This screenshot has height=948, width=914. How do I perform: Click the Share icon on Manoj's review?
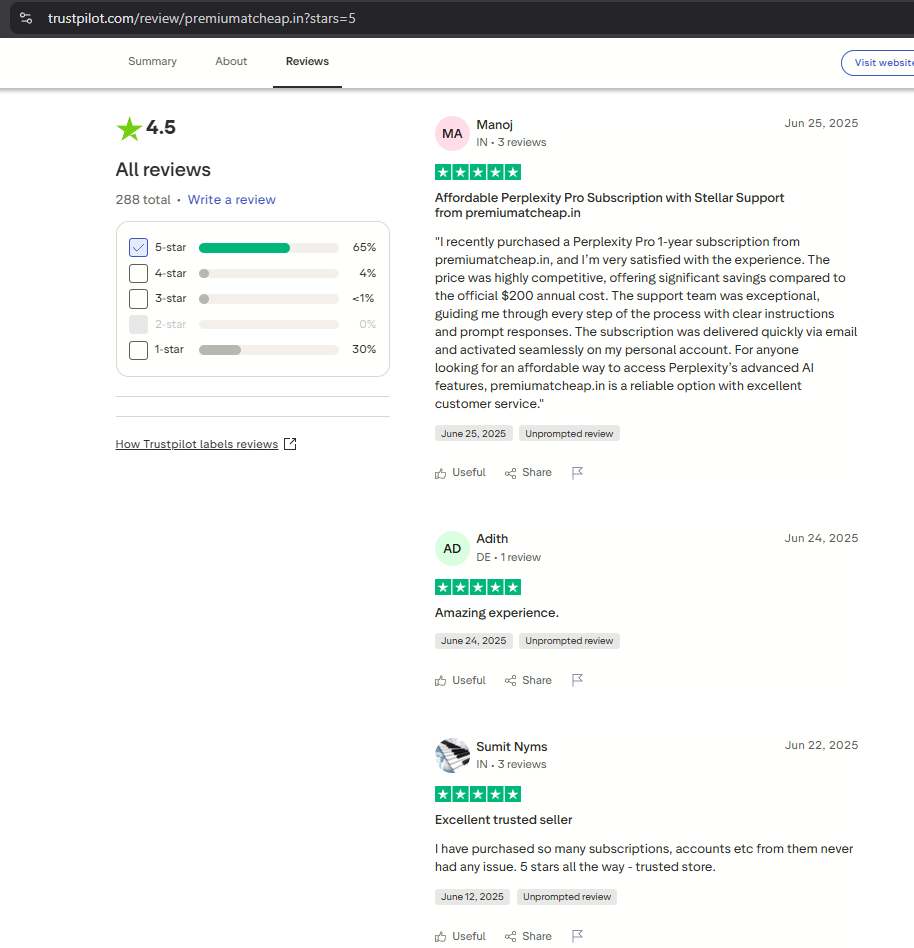pos(511,473)
